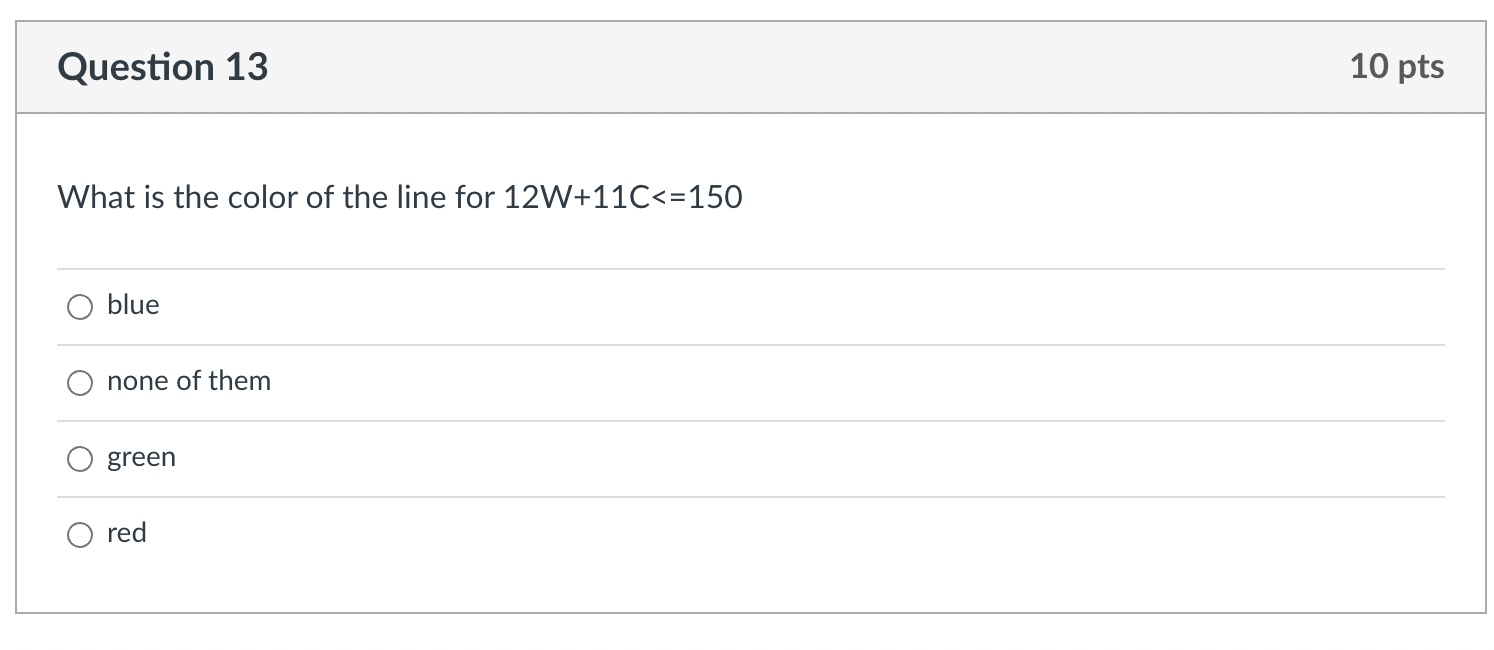Image resolution: width=1494 pixels, height=650 pixels.
Task: Select the 'green' answer option
Action: 80,458
